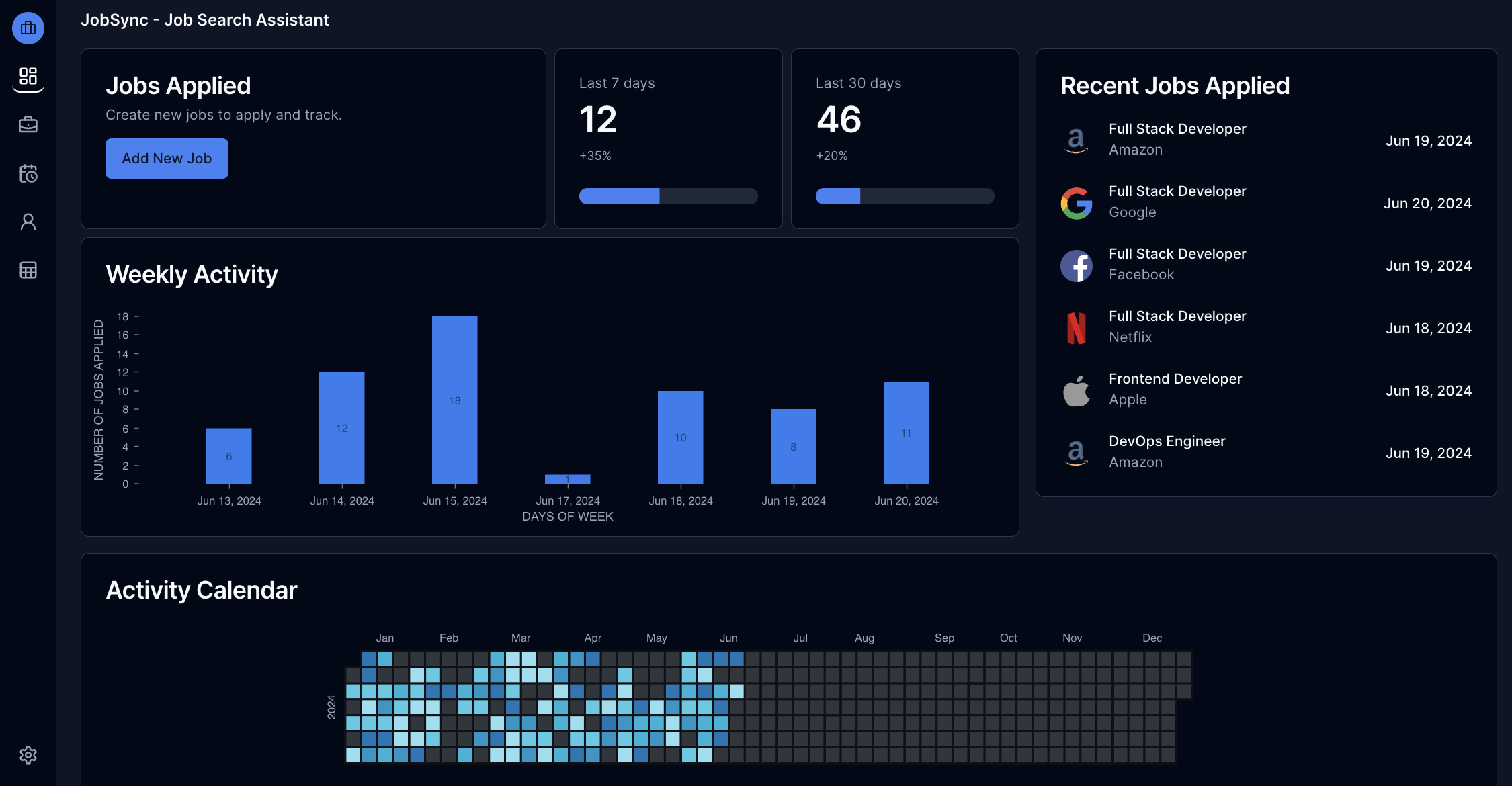This screenshot has height=786, width=1512.
Task: Click the Jun 20 bar showing 11
Action: click(906, 433)
